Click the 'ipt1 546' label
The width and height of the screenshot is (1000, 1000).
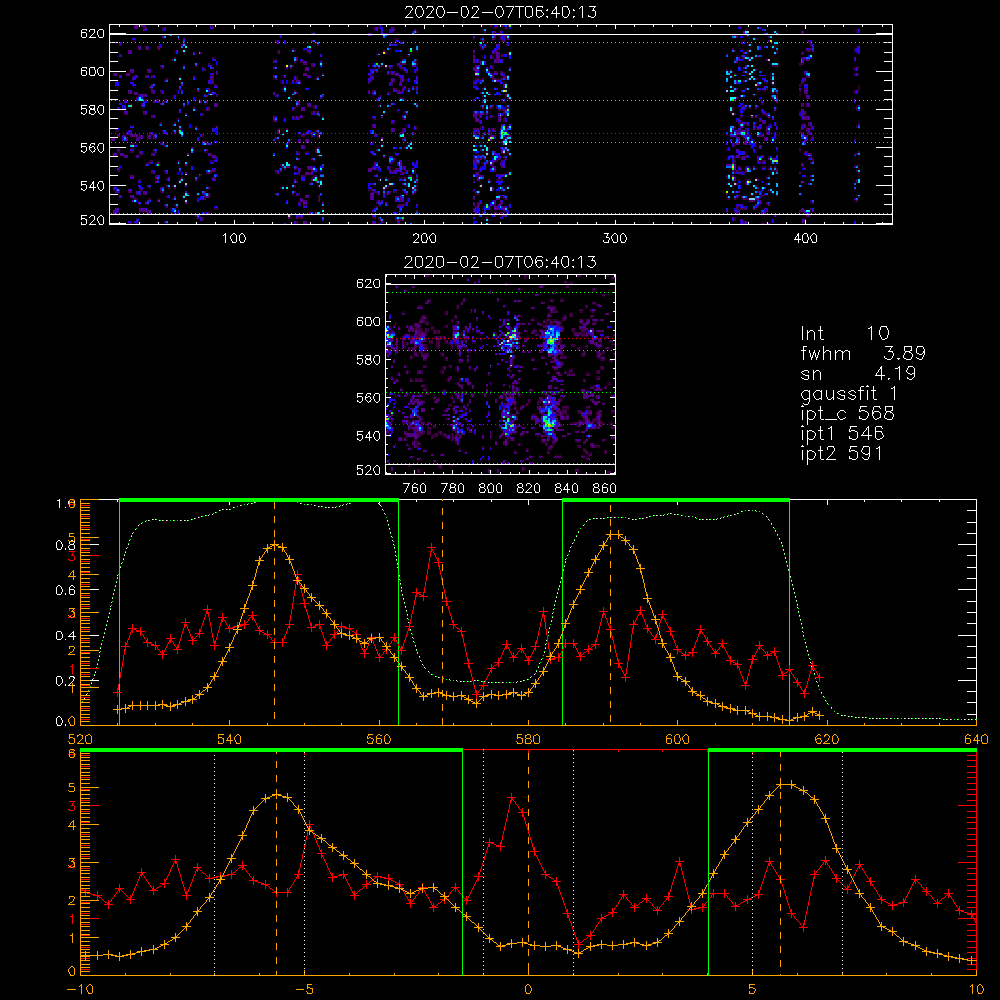coord(842,434)
